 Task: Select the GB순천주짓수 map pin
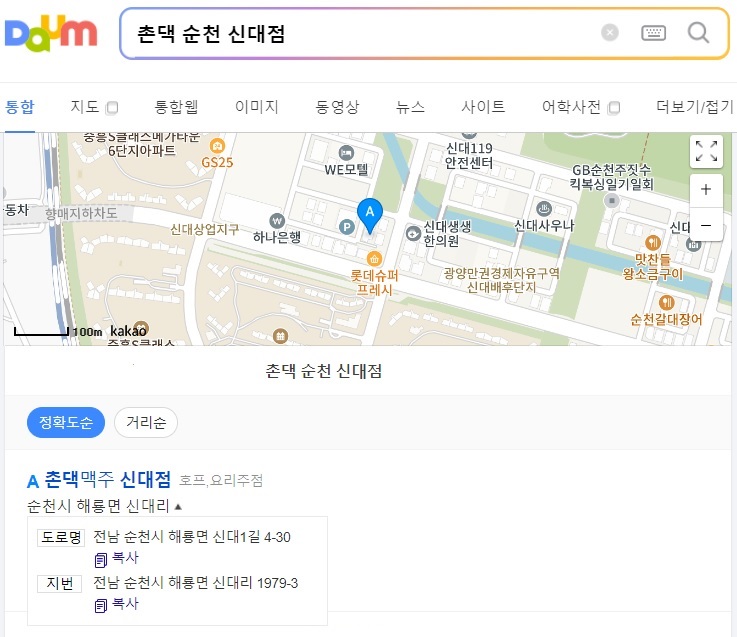[612, 201]
